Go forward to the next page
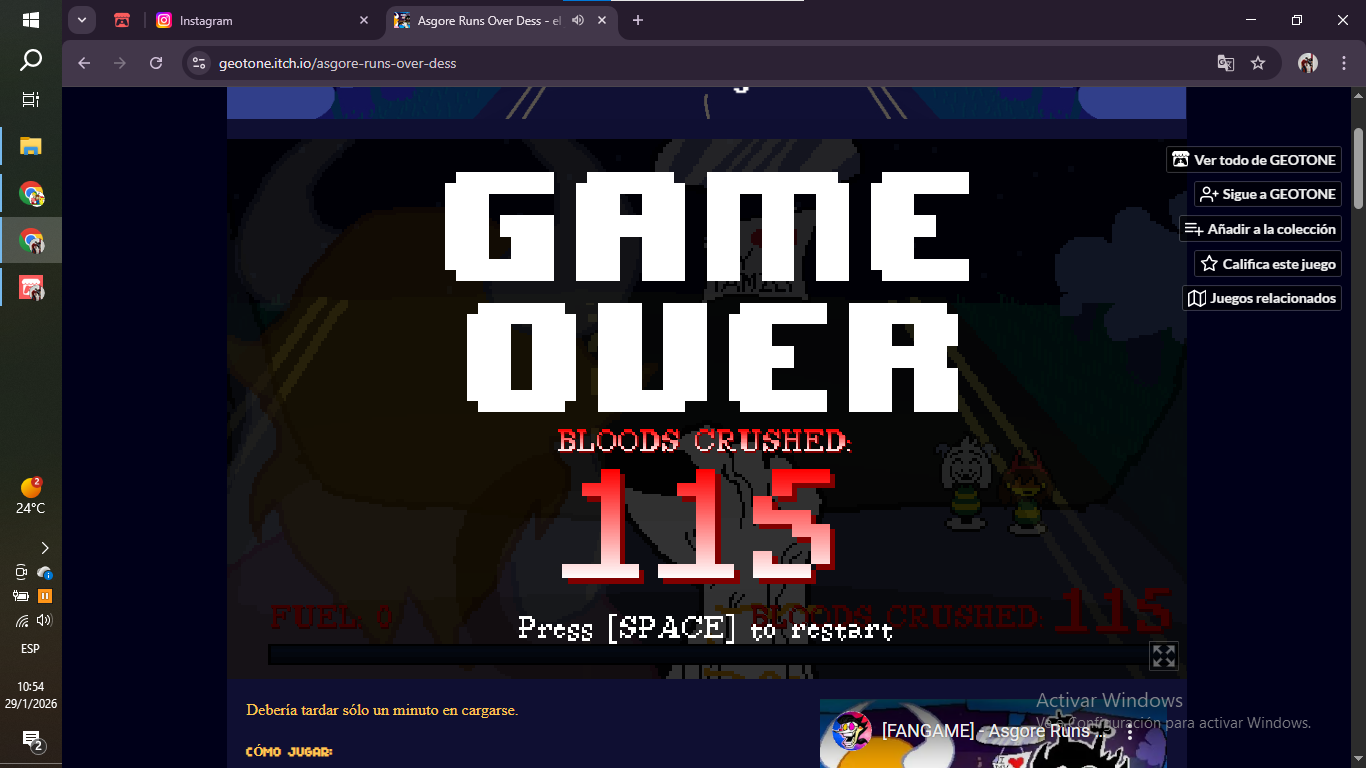The height and width of the screenshot is (768, 1366). [120, 63]
